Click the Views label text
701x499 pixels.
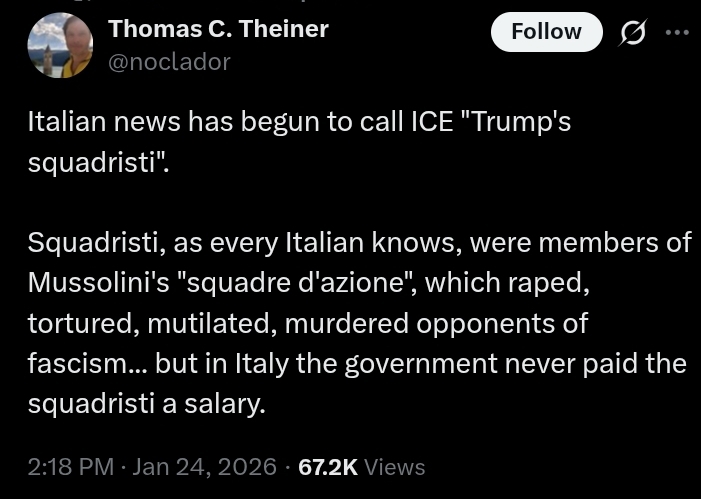click(395, 467)
